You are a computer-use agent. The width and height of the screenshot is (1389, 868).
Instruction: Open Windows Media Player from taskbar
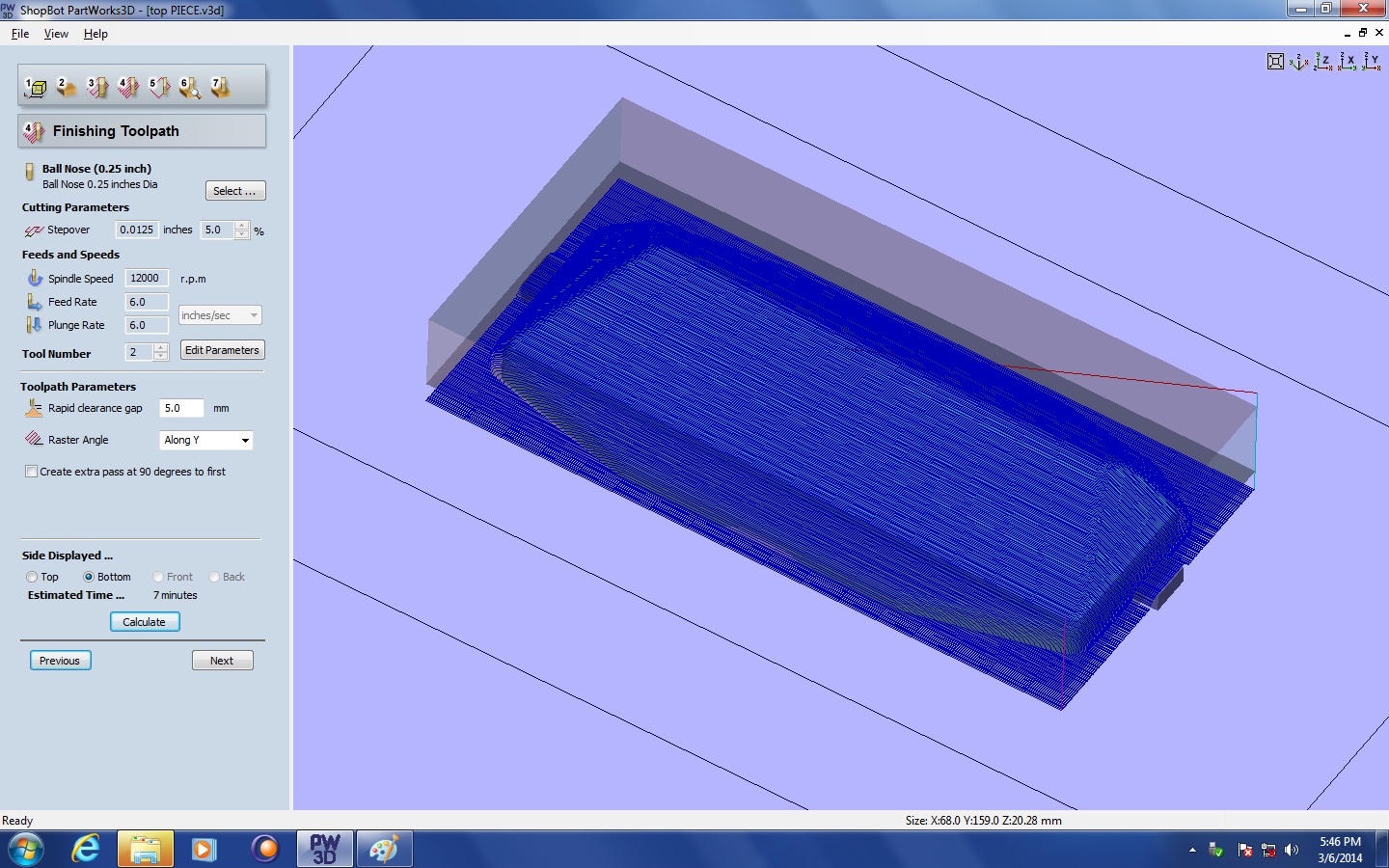pyautogui.click(x=204, y=850)
